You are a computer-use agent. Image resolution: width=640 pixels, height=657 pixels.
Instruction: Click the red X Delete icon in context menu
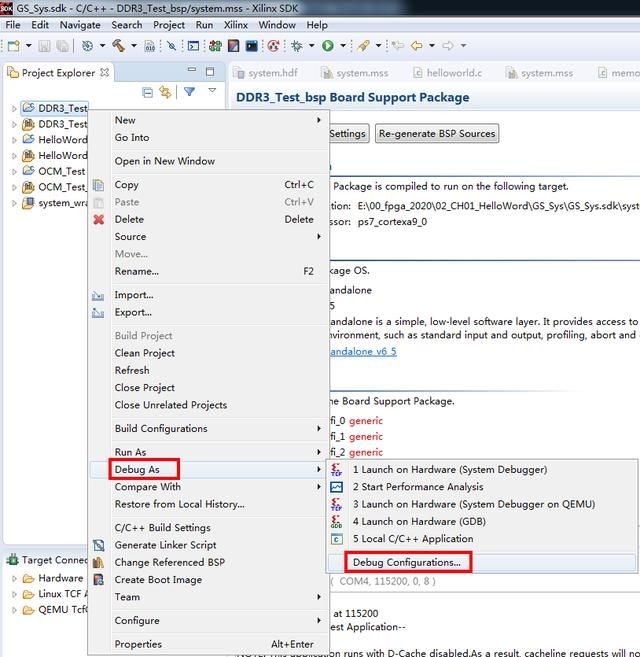click(98, 220)
